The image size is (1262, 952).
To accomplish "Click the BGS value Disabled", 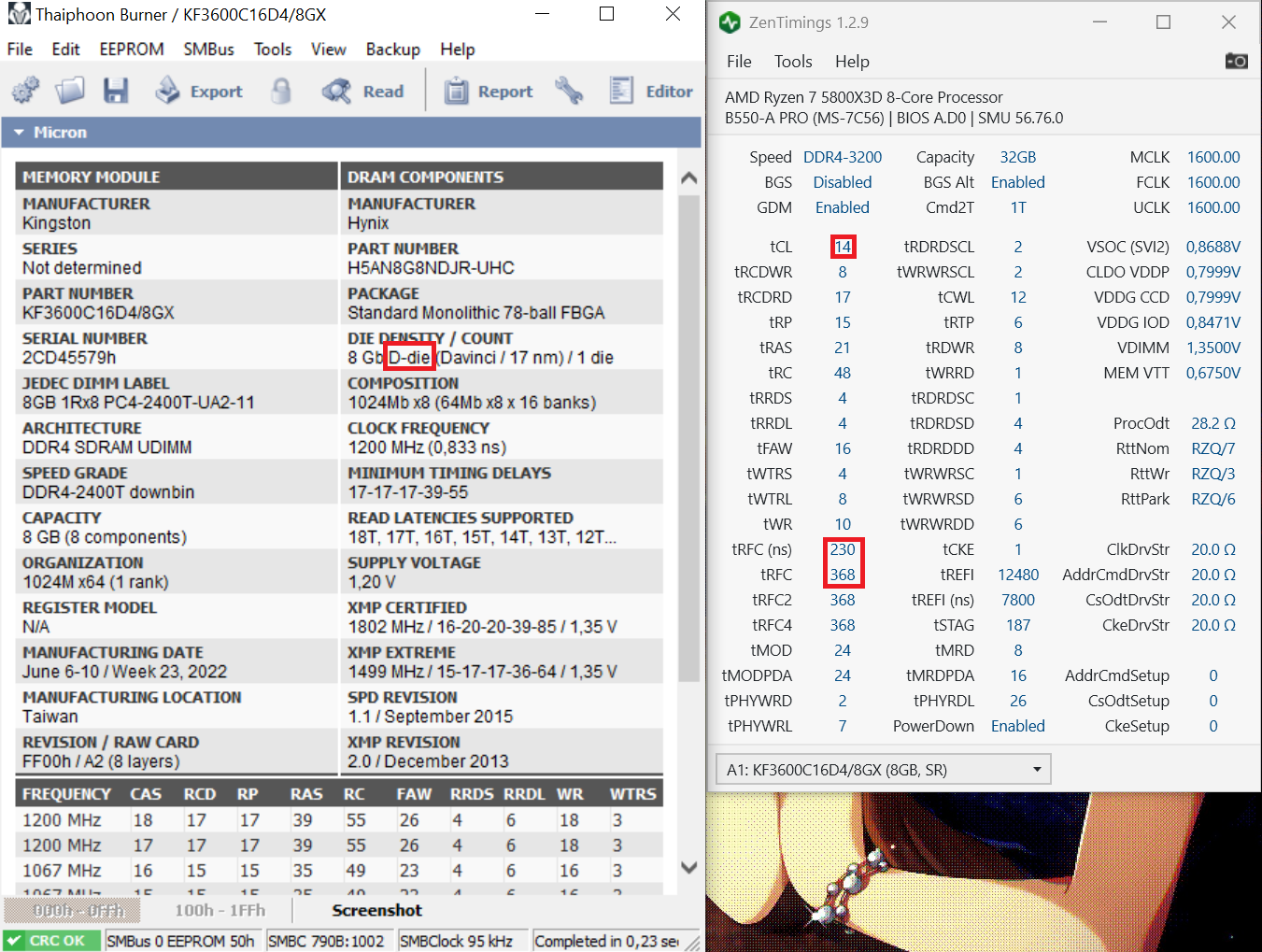I will 843,182.
